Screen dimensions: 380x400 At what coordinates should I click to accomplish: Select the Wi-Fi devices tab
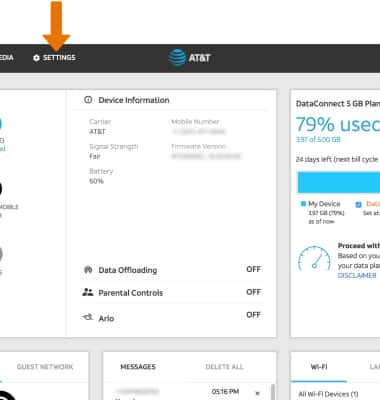319,367
